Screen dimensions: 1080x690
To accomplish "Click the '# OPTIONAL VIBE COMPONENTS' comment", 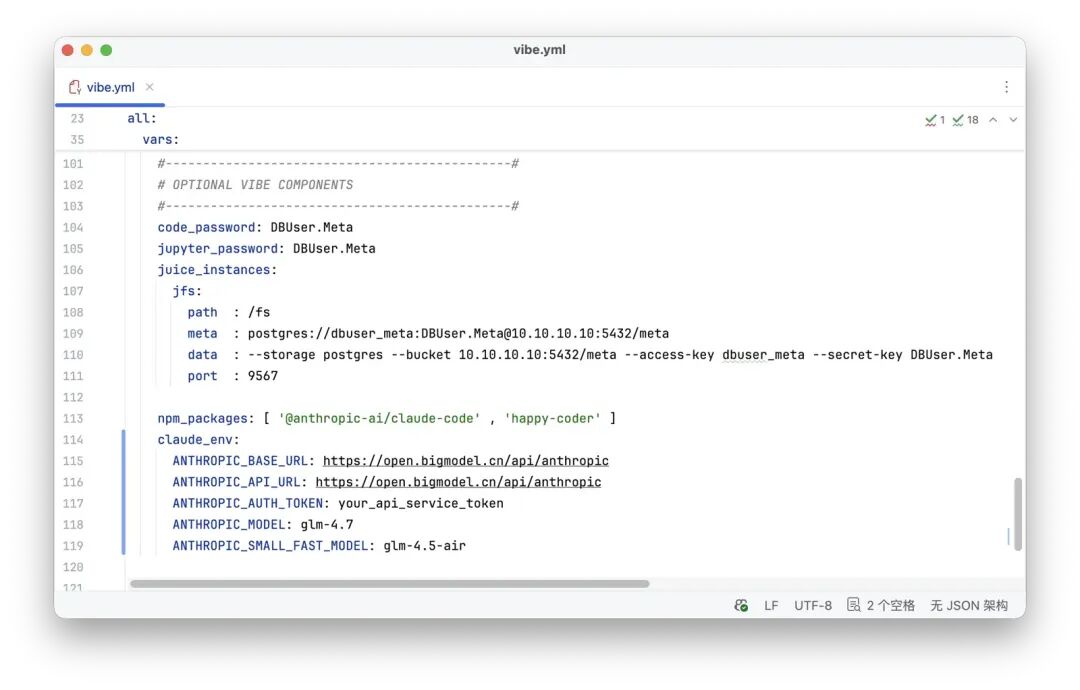I will [x=255, y=185].
